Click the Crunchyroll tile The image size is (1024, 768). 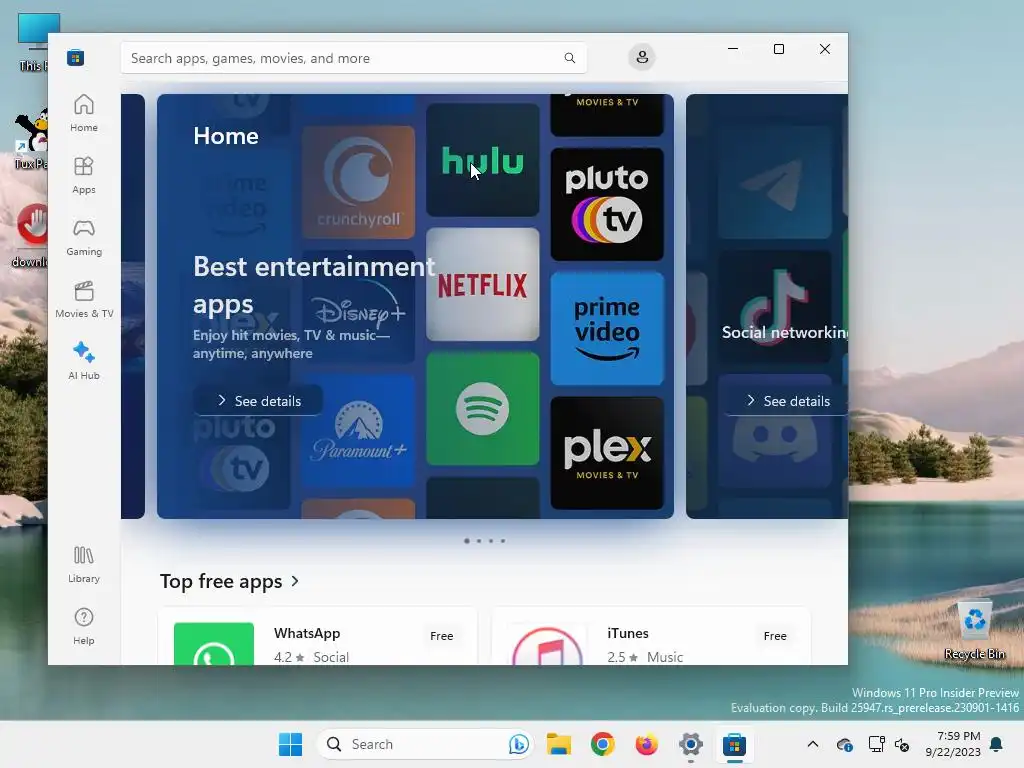point(358,182)
